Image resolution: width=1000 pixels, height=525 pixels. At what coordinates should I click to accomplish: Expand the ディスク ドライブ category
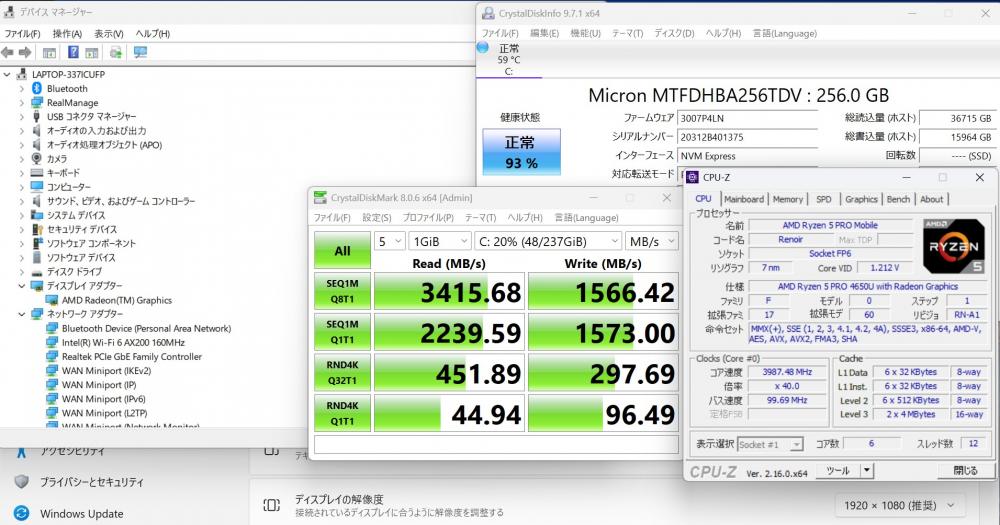point(22,272)
